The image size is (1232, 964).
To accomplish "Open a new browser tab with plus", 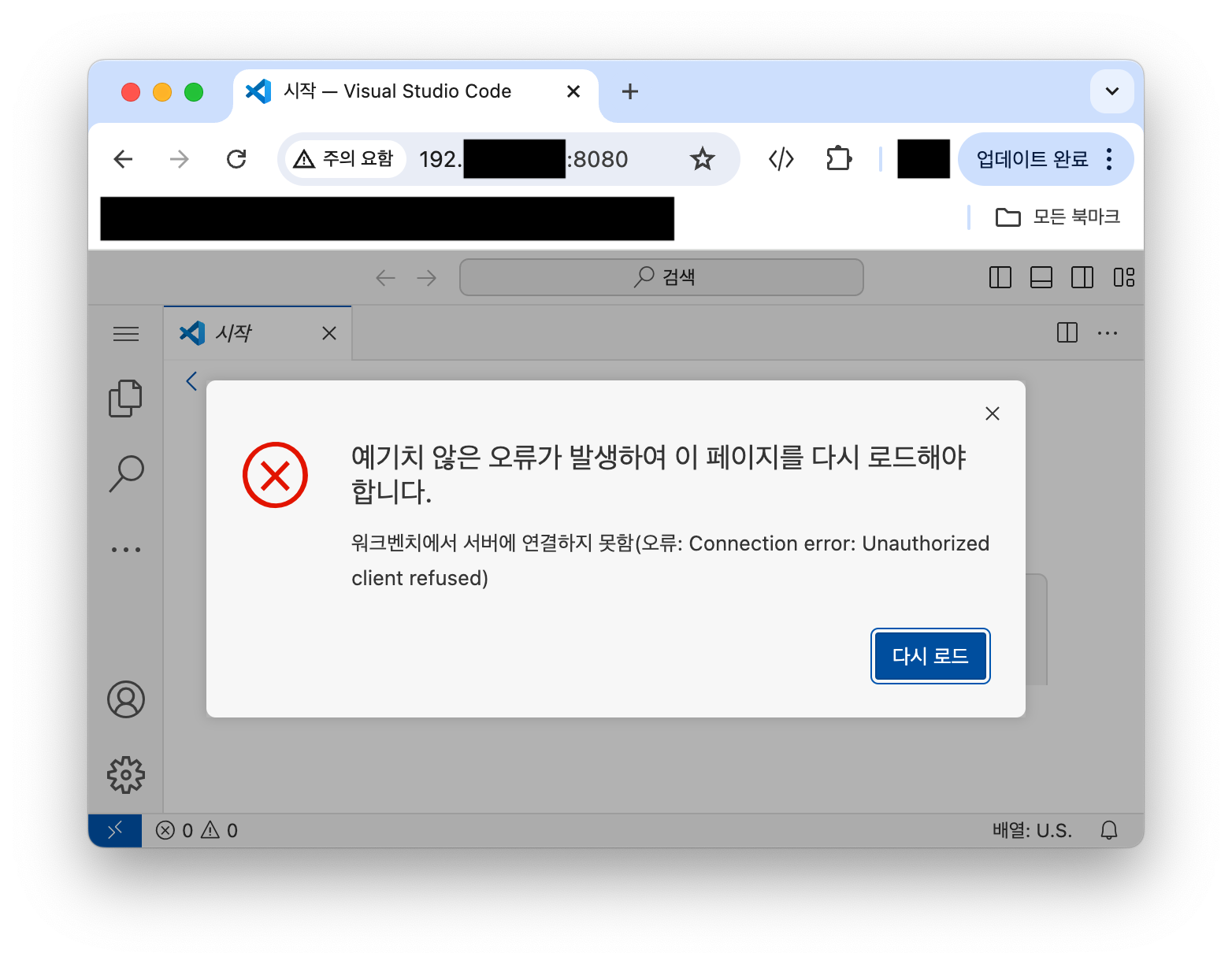I will tap(630, 91).
